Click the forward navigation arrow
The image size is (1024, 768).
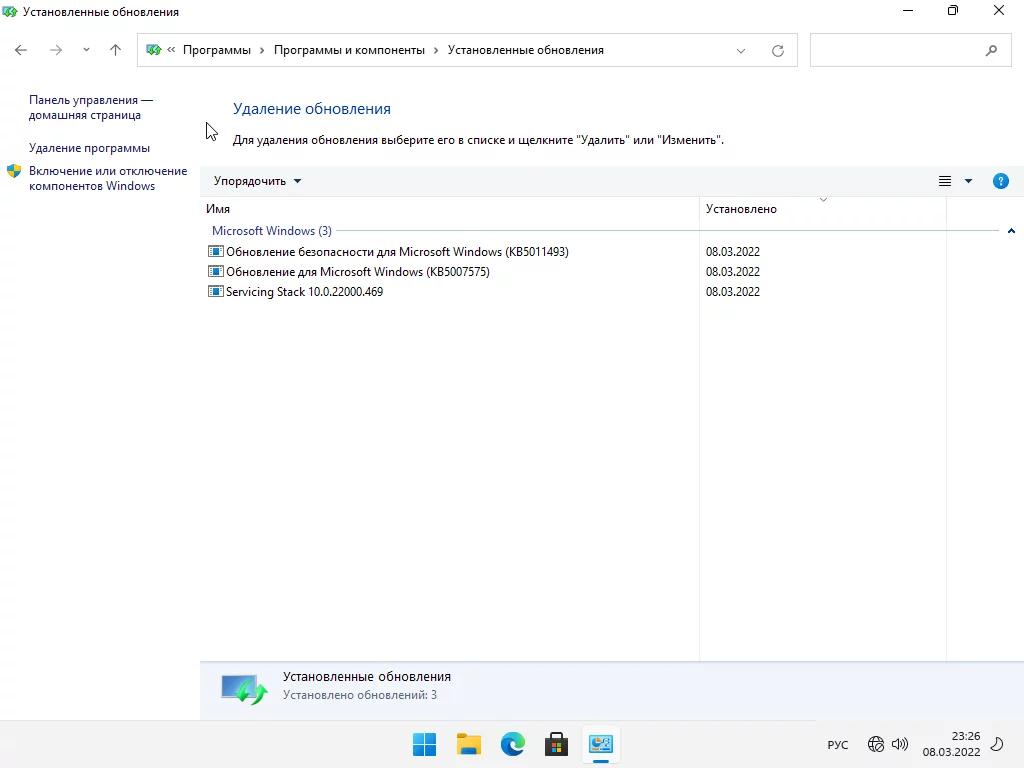tap(56, 50)
